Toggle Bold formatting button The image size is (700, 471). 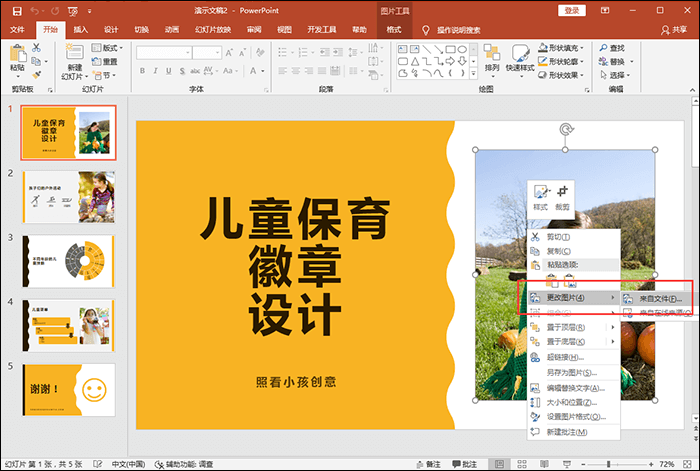142,71
